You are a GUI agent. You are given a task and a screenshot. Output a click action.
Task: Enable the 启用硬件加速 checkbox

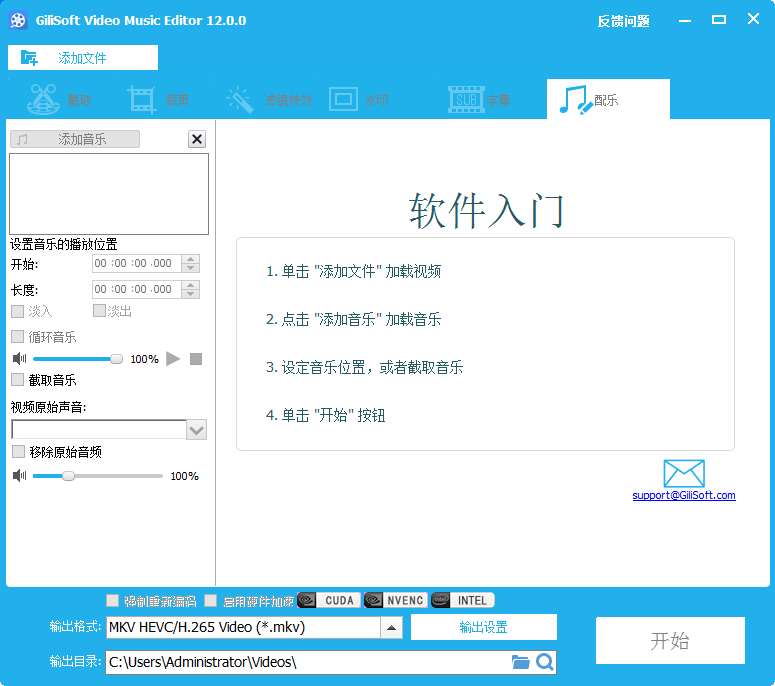coord(211,600)
